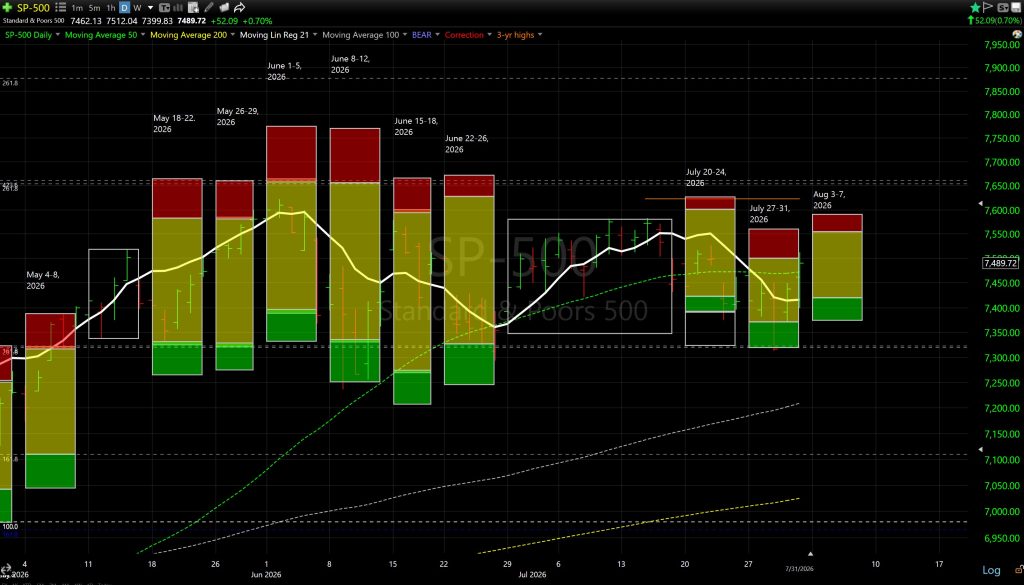Click the open folder icon in toolbar
Image resolution: width=1024 pixels, height=585 pixels.
point(224,8)
